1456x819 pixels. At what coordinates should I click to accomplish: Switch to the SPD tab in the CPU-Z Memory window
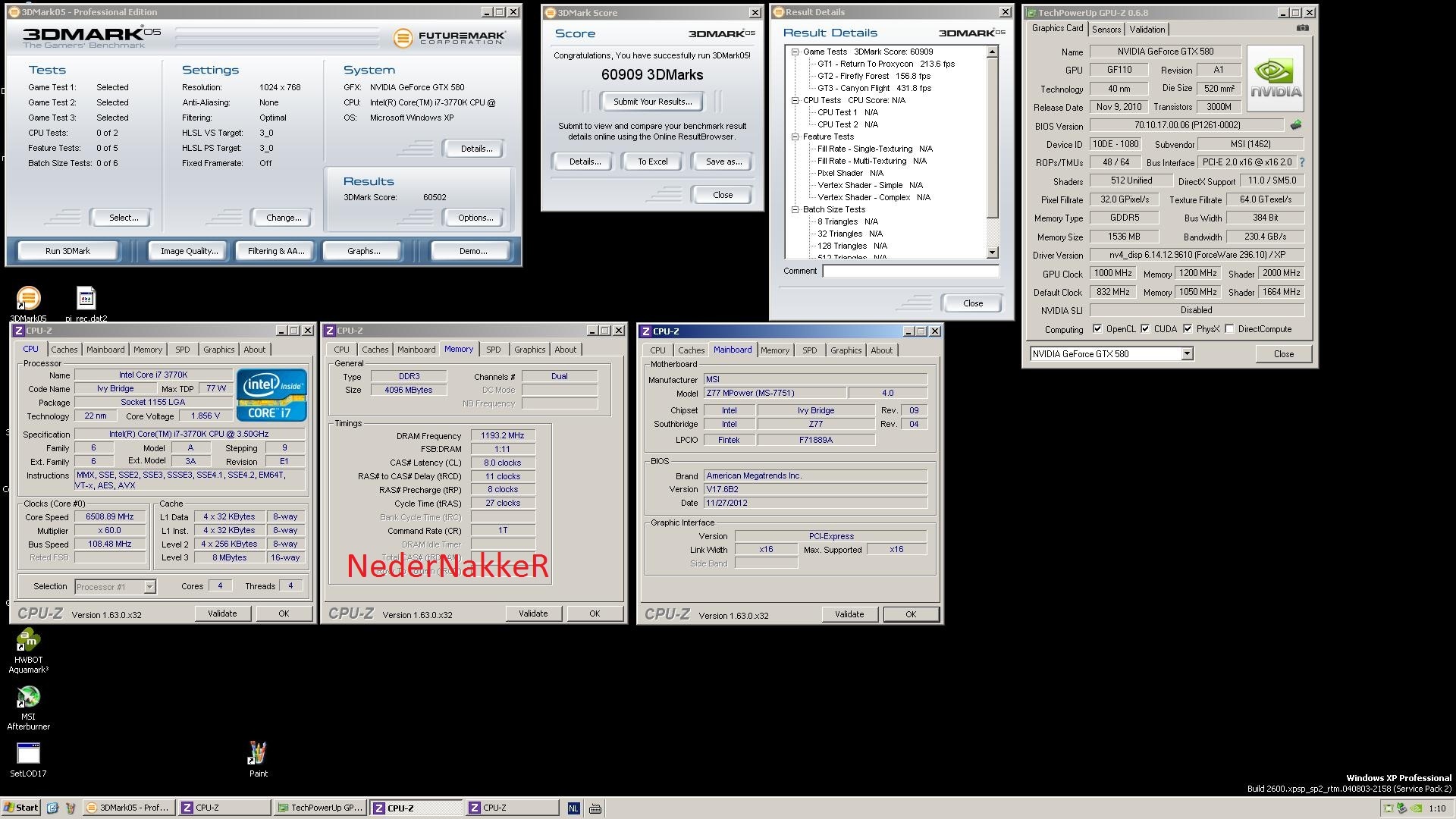493,350
